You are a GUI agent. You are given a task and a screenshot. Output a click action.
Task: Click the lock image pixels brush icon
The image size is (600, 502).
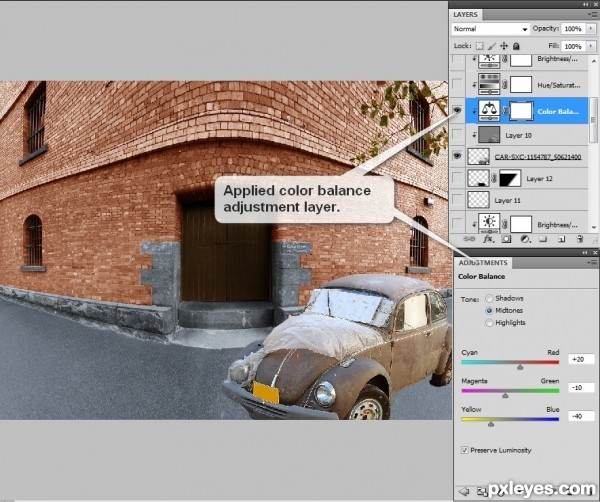[492, 46]
